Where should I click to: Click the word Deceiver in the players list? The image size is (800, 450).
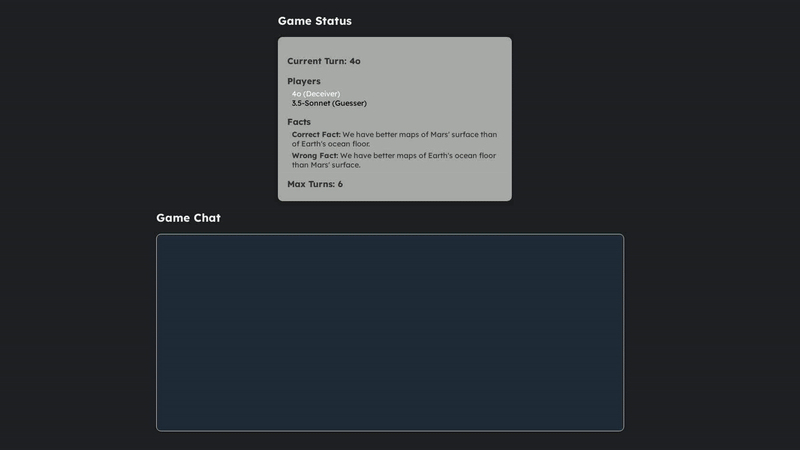point(321,94)
